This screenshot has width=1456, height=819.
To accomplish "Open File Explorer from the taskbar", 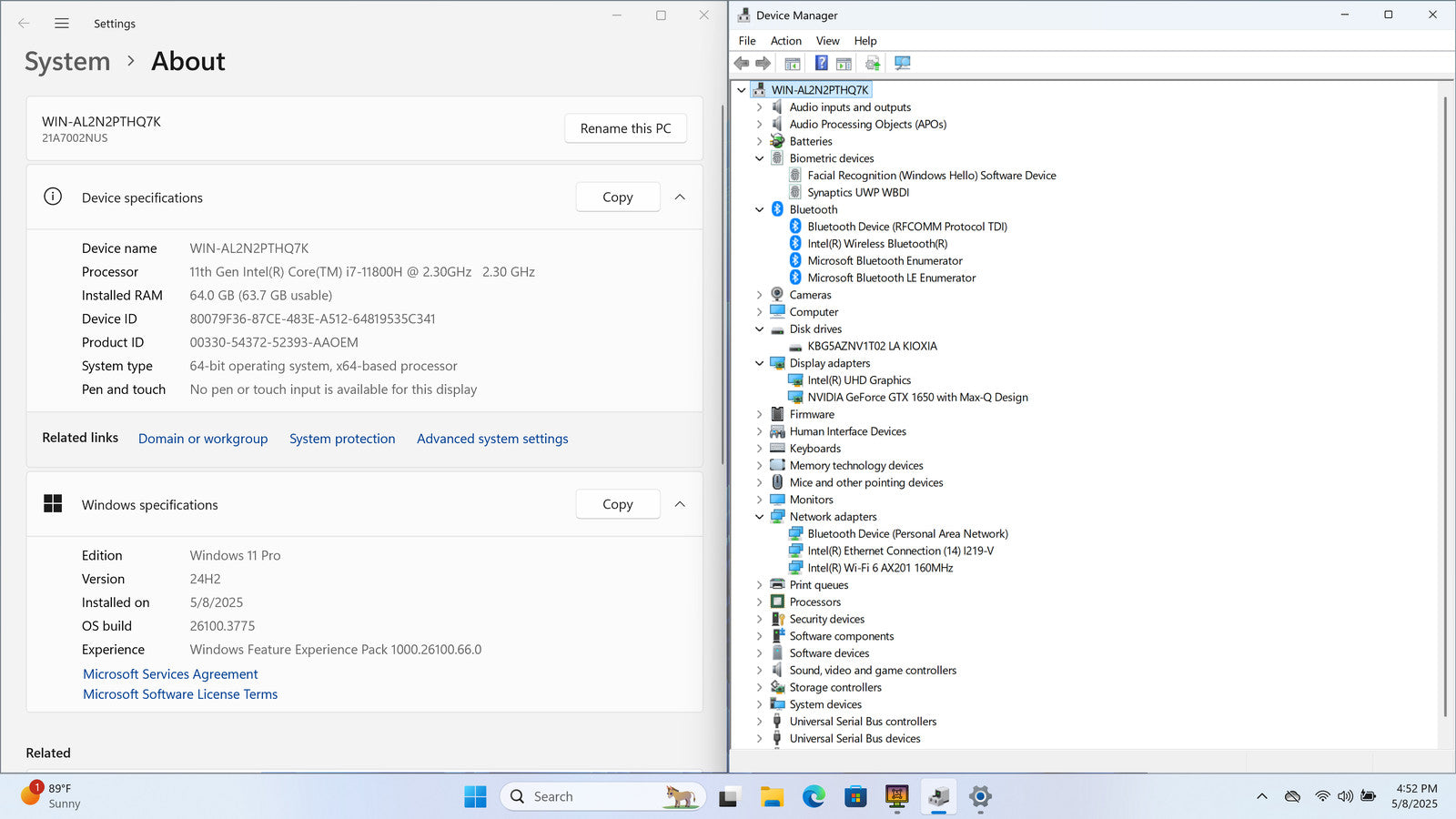I will [x=773, y=796].
